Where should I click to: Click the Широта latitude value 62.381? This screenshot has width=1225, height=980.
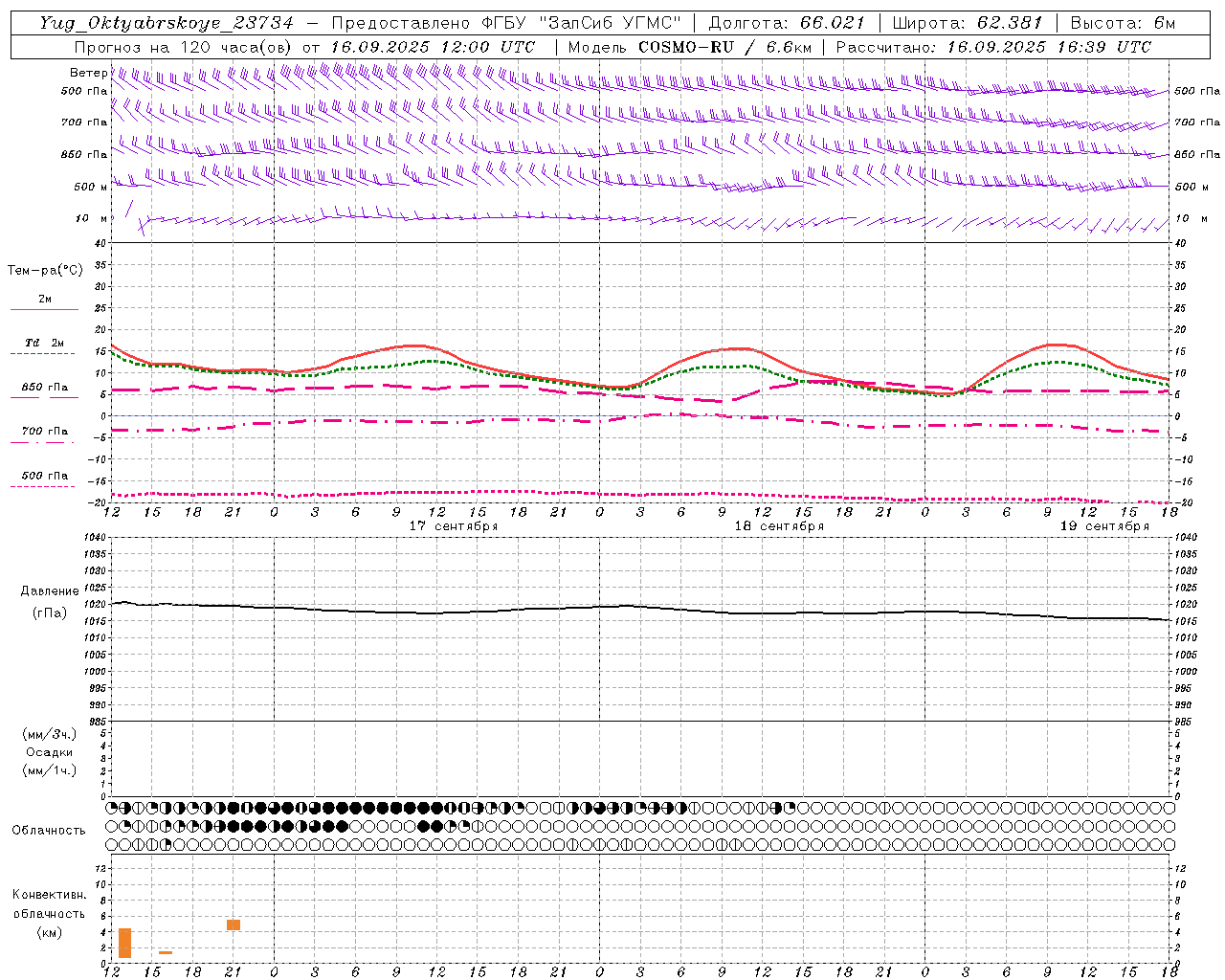1010,23
